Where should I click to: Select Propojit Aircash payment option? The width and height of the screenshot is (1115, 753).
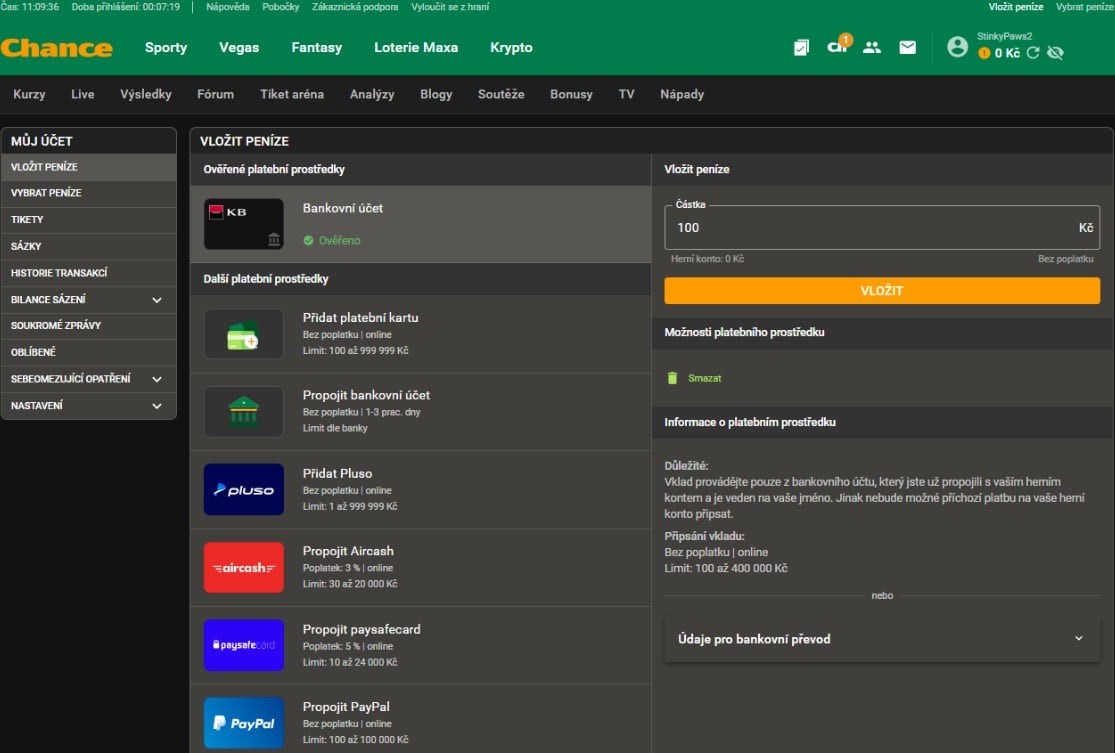[420, 567]
